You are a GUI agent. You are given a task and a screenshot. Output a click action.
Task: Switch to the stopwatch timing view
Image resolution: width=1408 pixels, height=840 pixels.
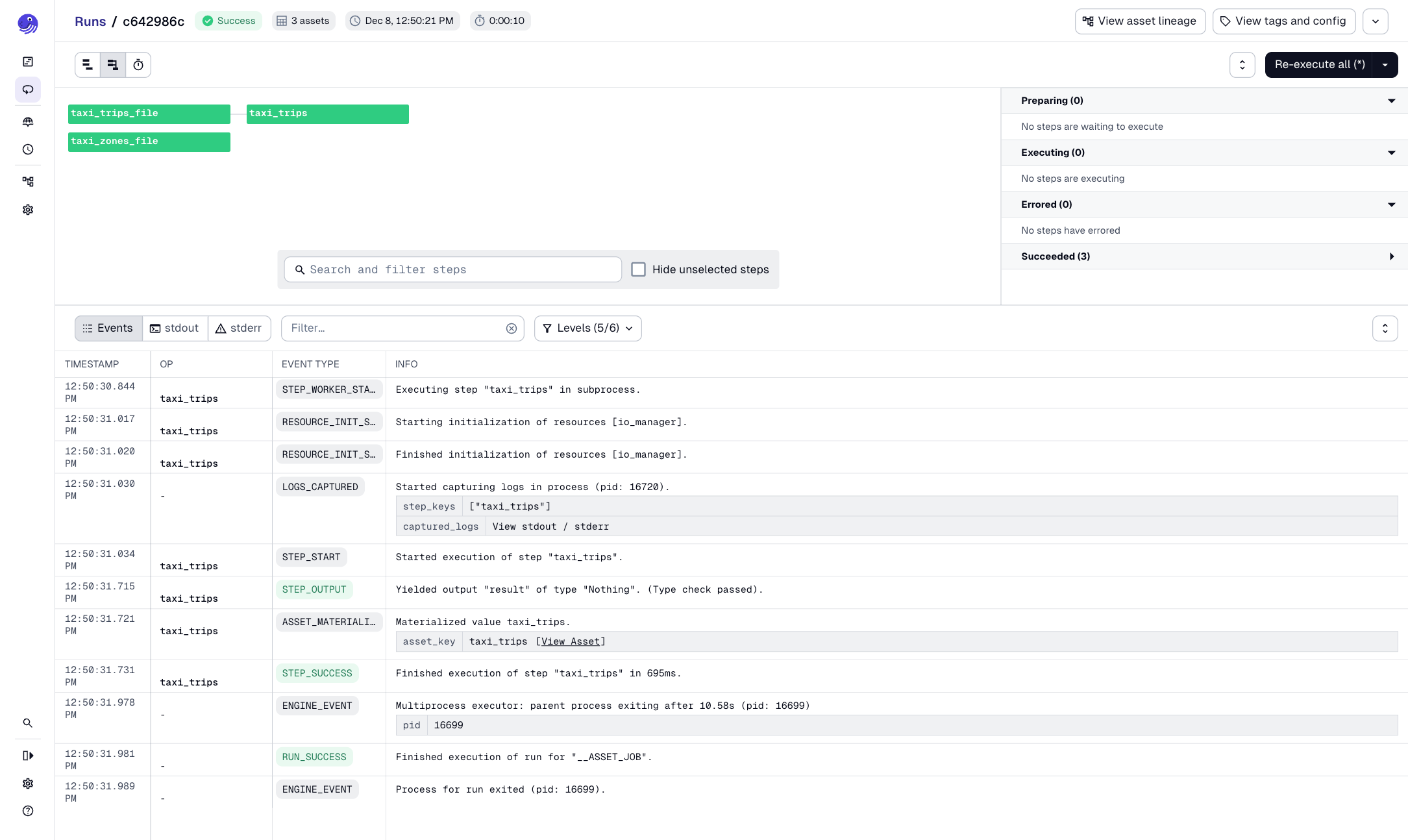[x=138, y=64]
